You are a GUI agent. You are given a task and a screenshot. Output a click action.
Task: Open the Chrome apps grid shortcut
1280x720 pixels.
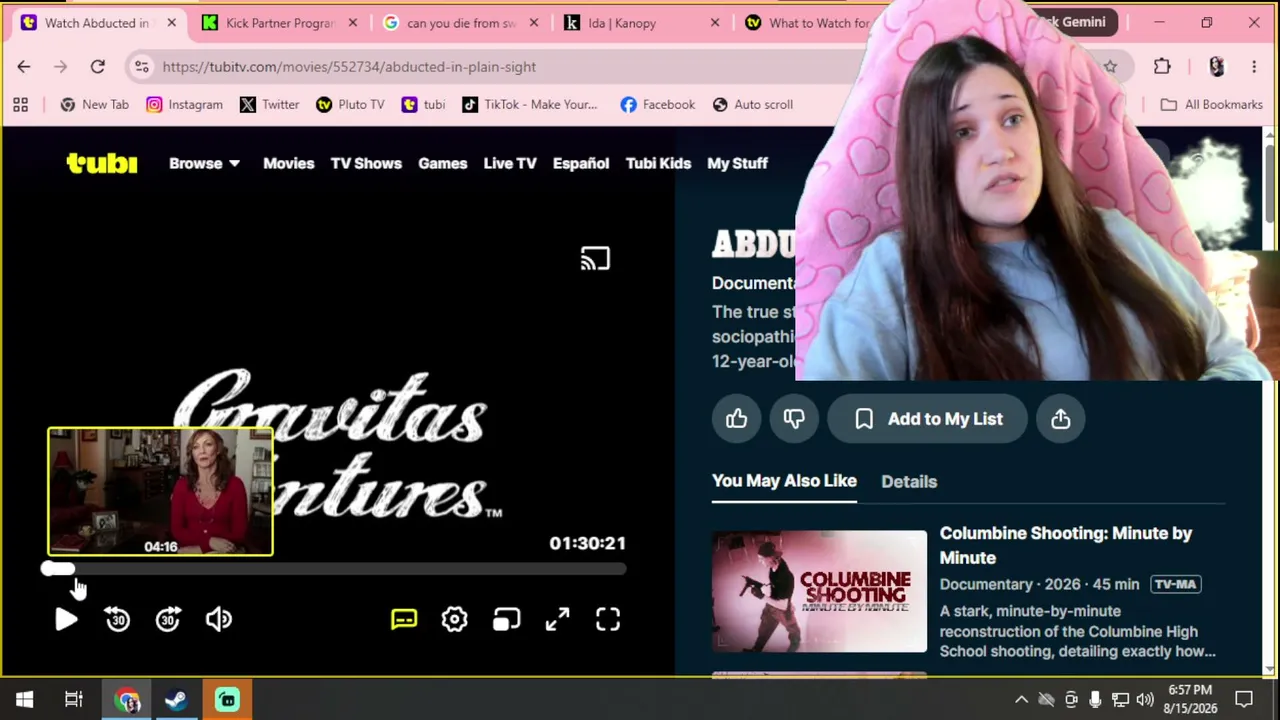click(x=20, y=104)
